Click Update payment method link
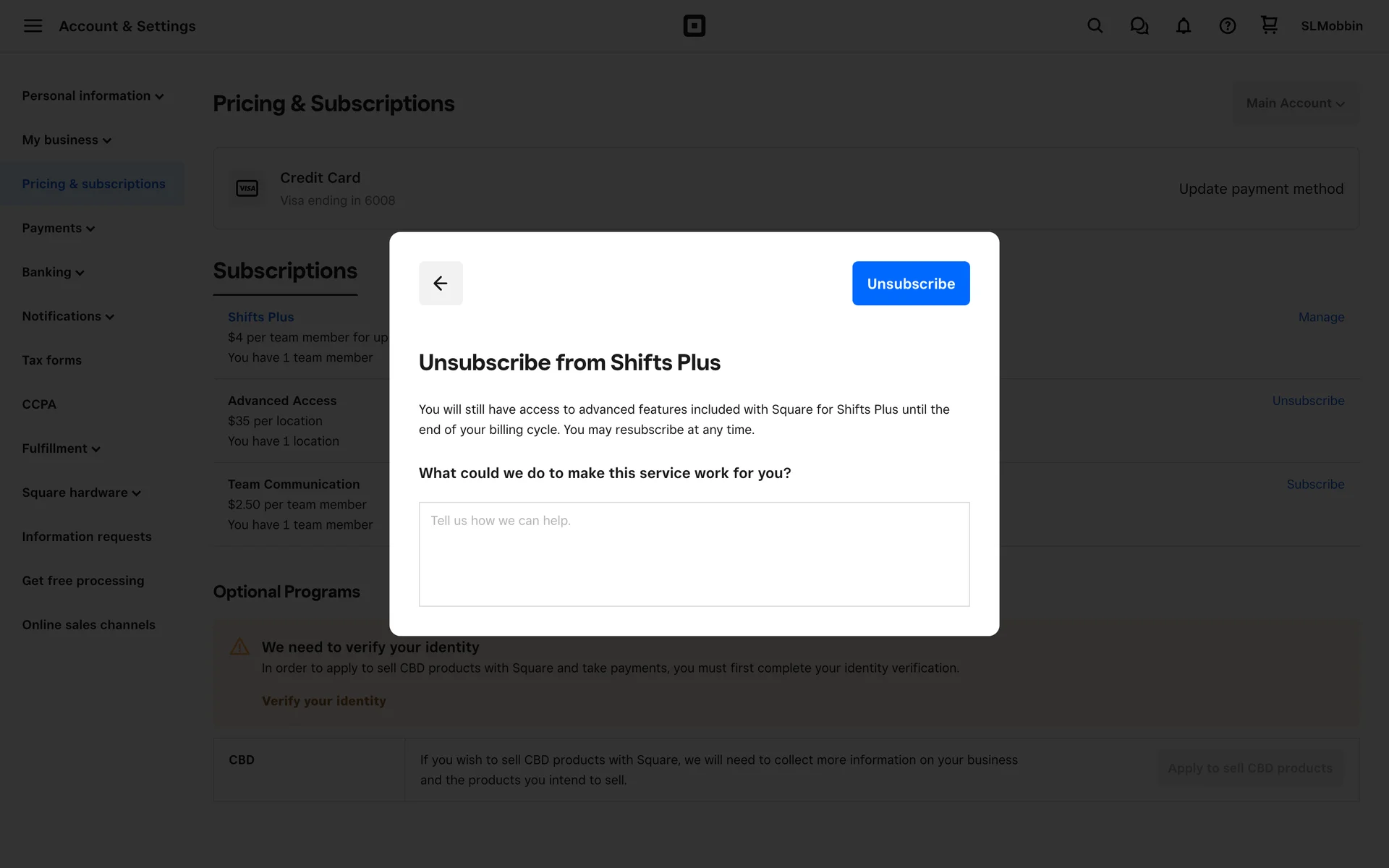Image resolution: width=1389 pixels, height=868 pixels. (x=1261, y=189)
